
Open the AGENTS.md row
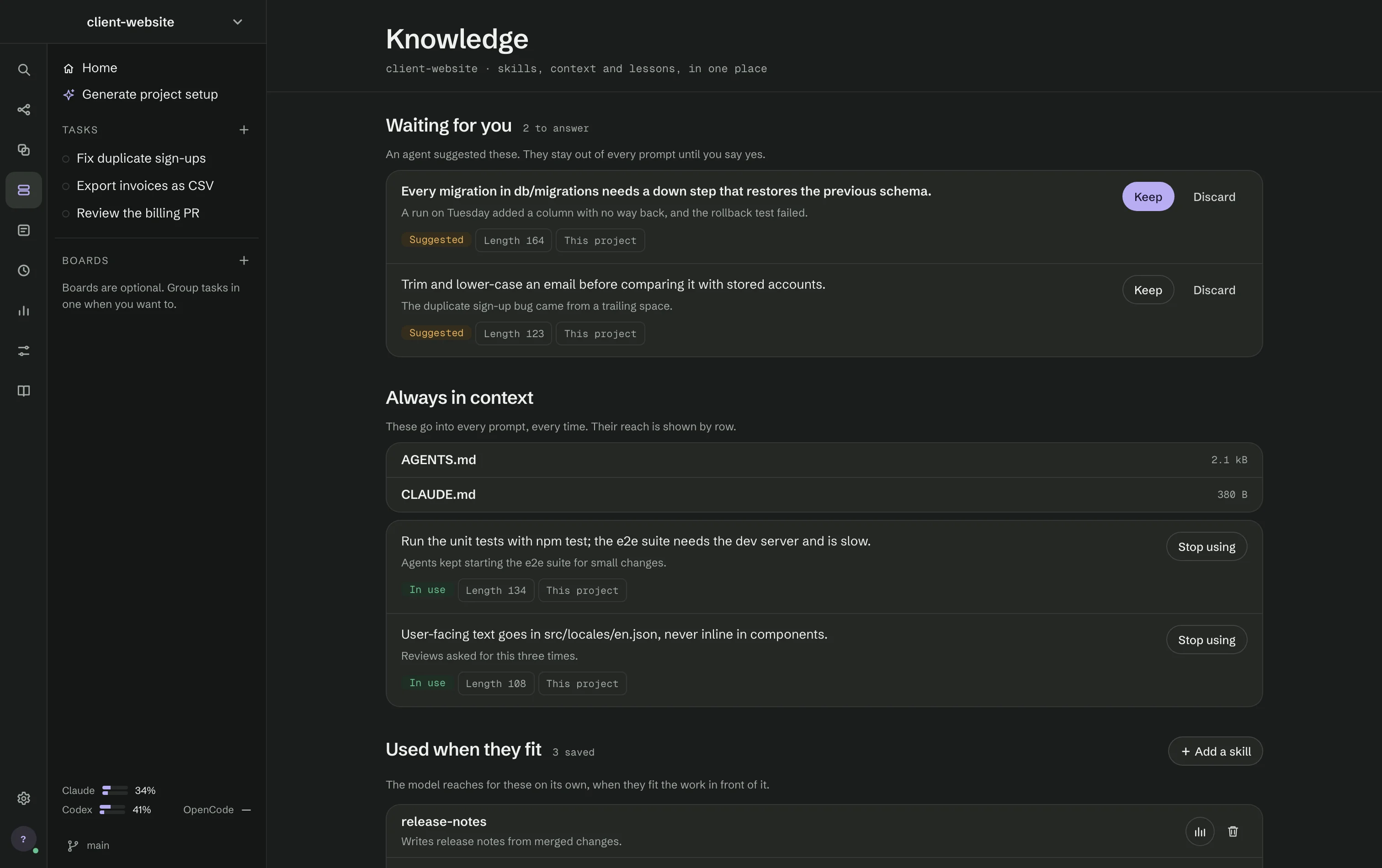tap(824, 460)
